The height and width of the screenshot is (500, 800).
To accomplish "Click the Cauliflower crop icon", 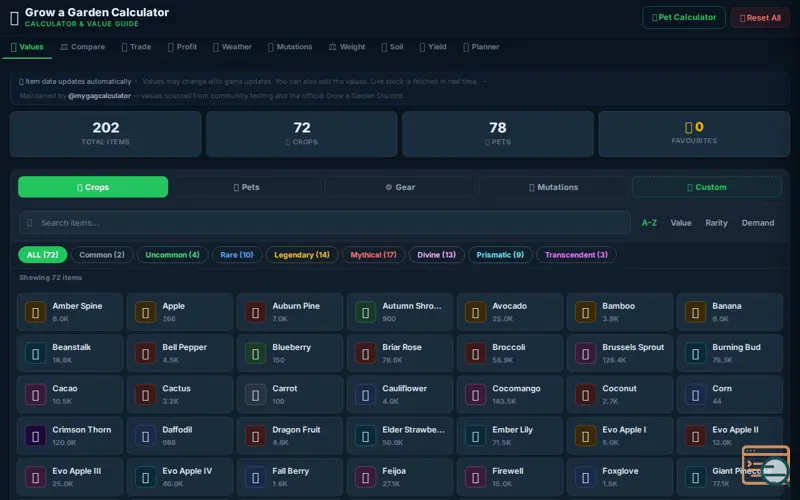I will [365, 395].
